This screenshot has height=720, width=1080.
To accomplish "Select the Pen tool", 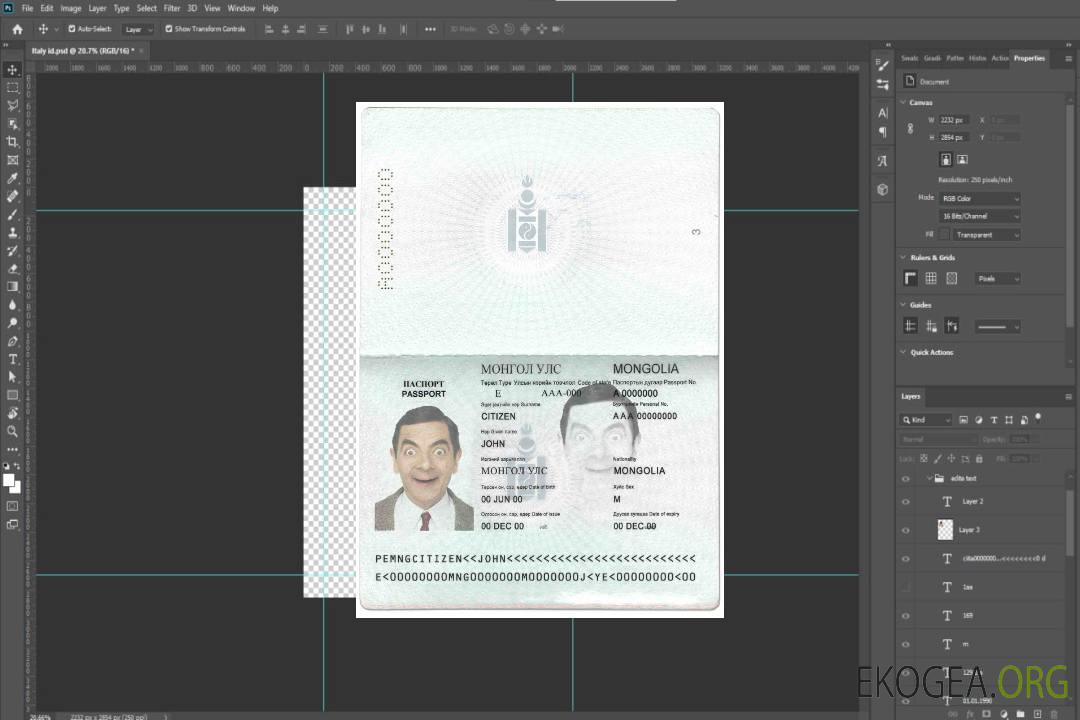I will (x=12, y=341).
